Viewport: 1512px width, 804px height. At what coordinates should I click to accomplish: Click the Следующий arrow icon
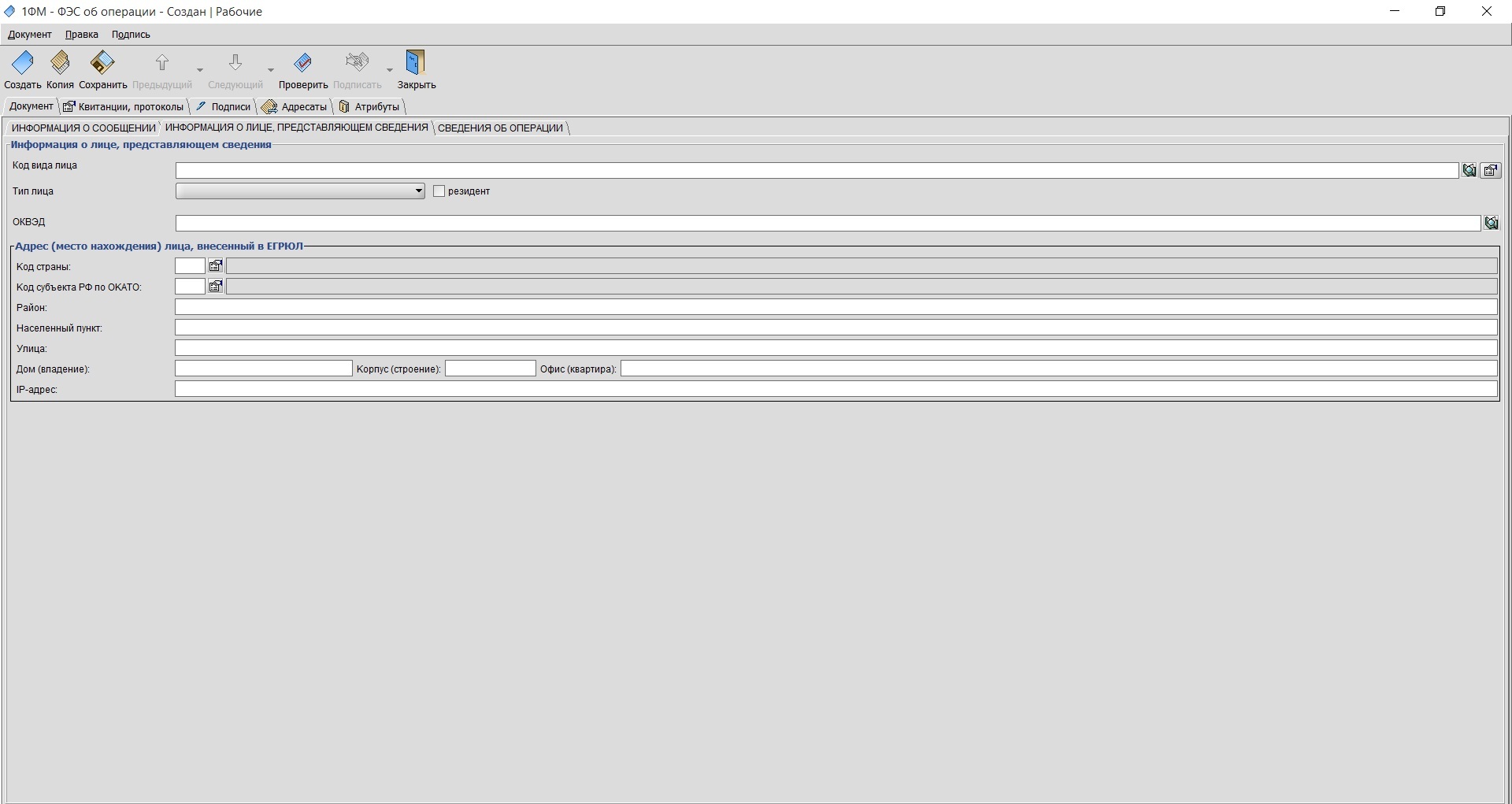pyautogui.click(x=235, y=63)
